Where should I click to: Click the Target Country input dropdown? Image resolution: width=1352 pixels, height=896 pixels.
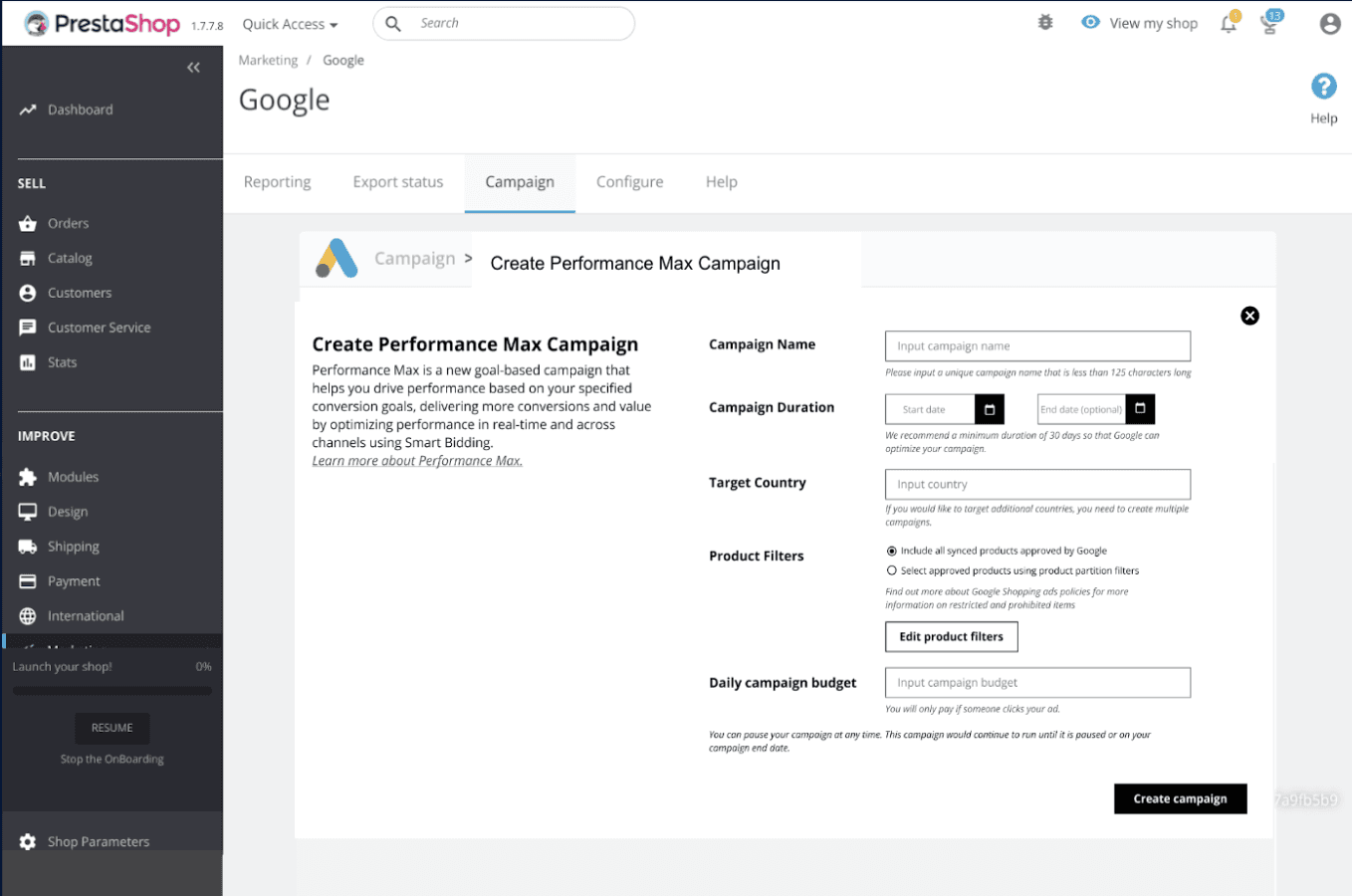[x=1037, y=485]
